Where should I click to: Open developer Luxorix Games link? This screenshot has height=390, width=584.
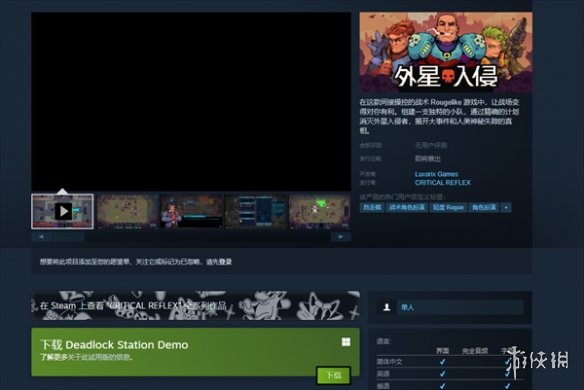pyautogui.click(x=436, y=174)
